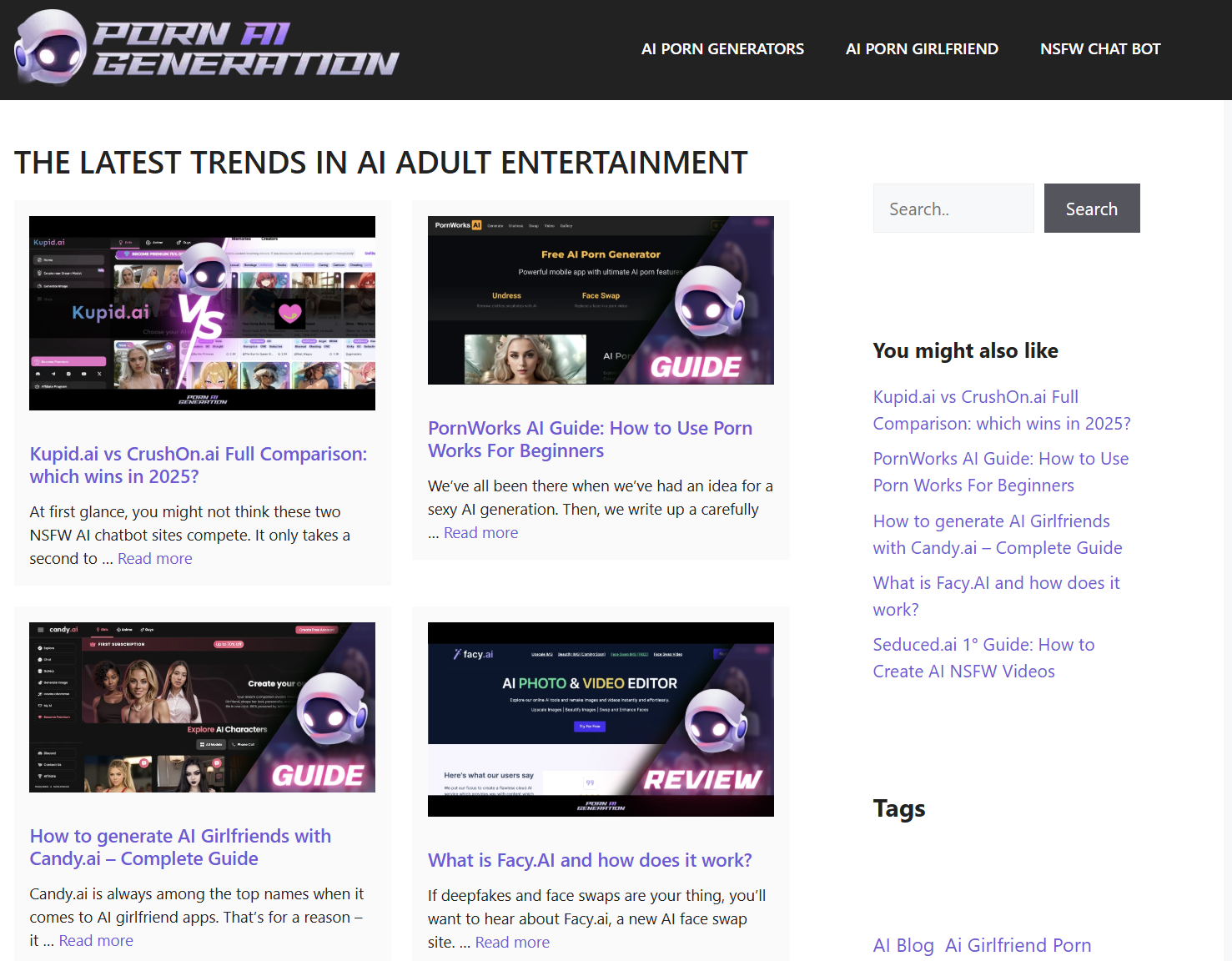
Task: Open the Kupid.ai vs CrushOn.ai article title
Action: click(x=198, y=465)
